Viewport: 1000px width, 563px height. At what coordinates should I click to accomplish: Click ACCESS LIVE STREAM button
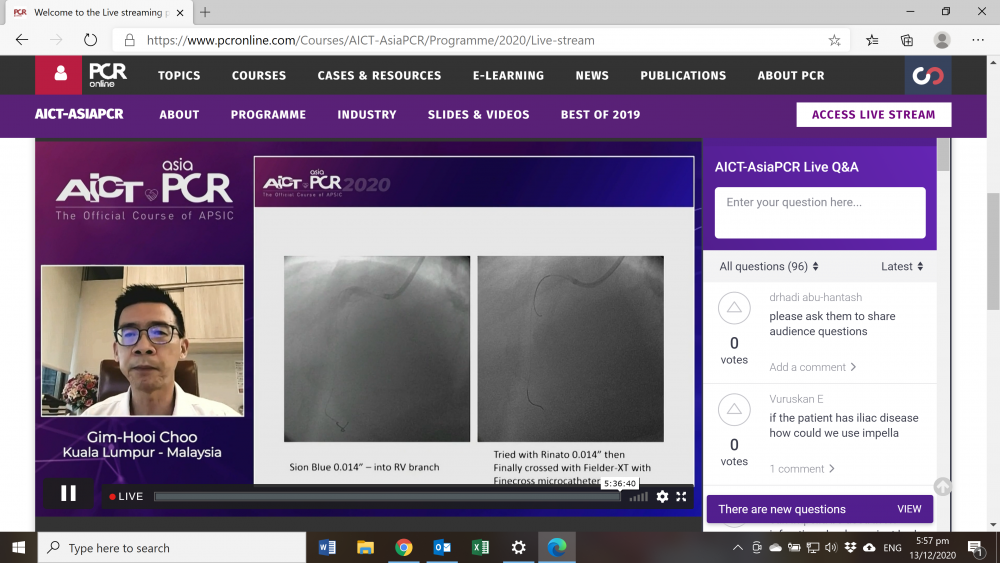[x=874, y=115]
